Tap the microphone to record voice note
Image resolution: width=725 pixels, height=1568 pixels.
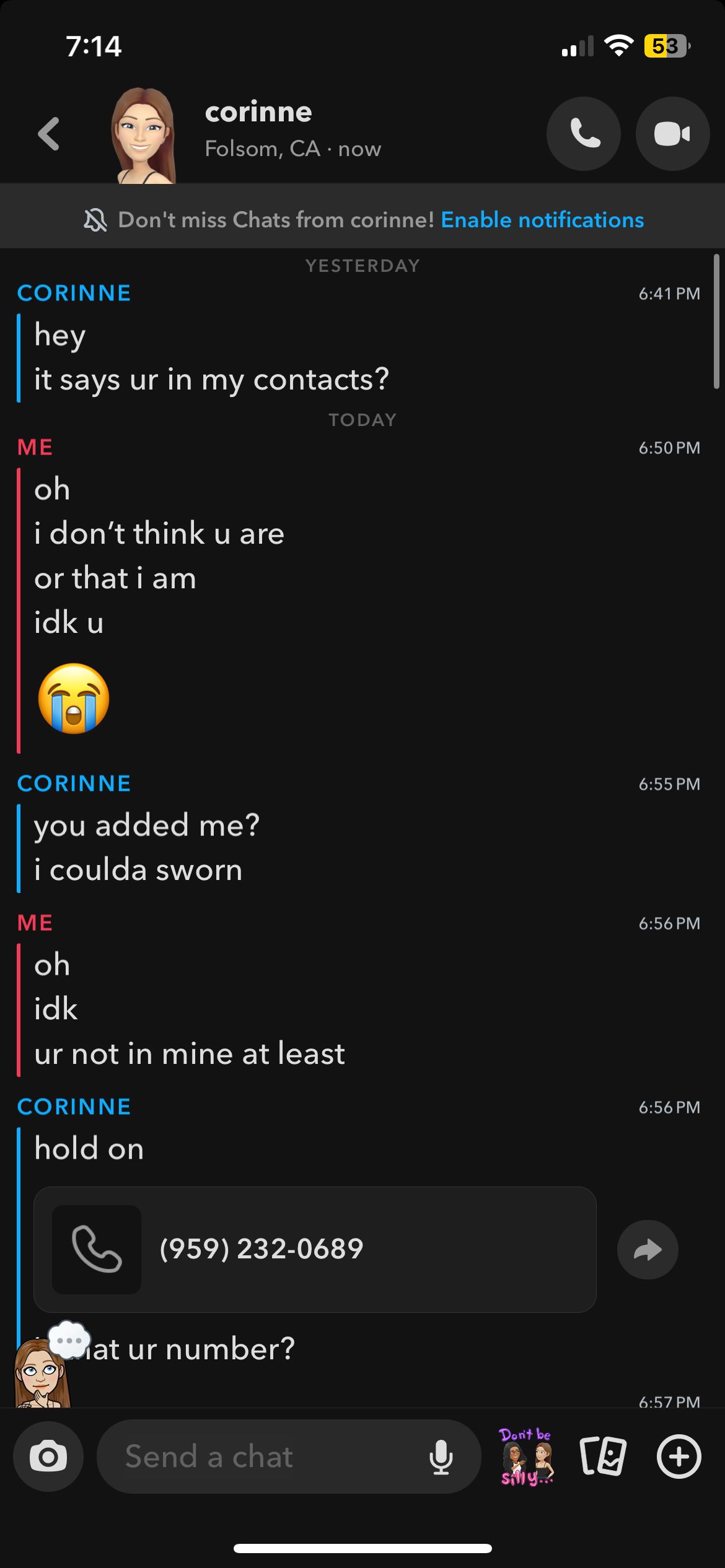coord(441,1457)
